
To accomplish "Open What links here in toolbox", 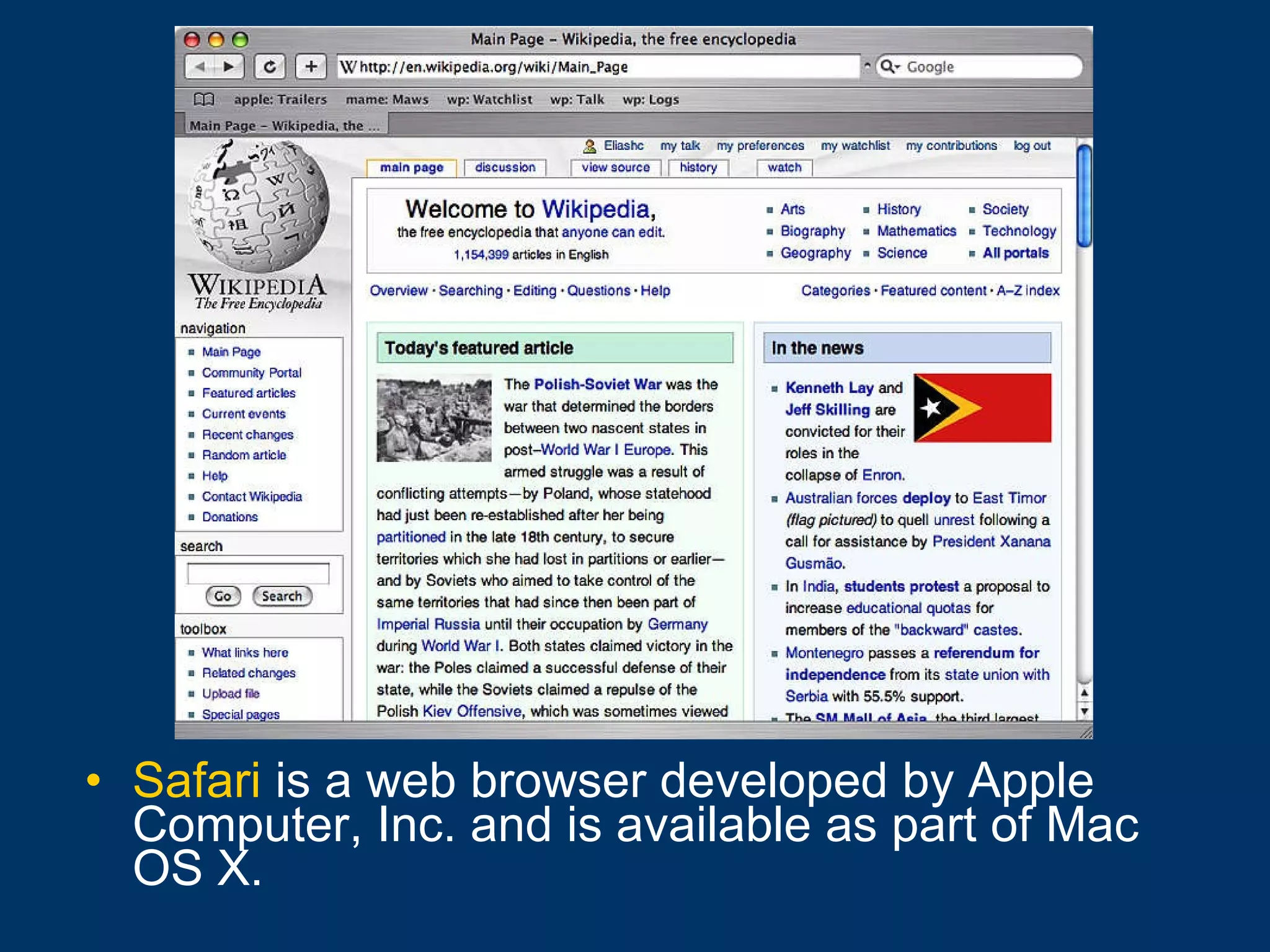I will click(x=245, y=653).
